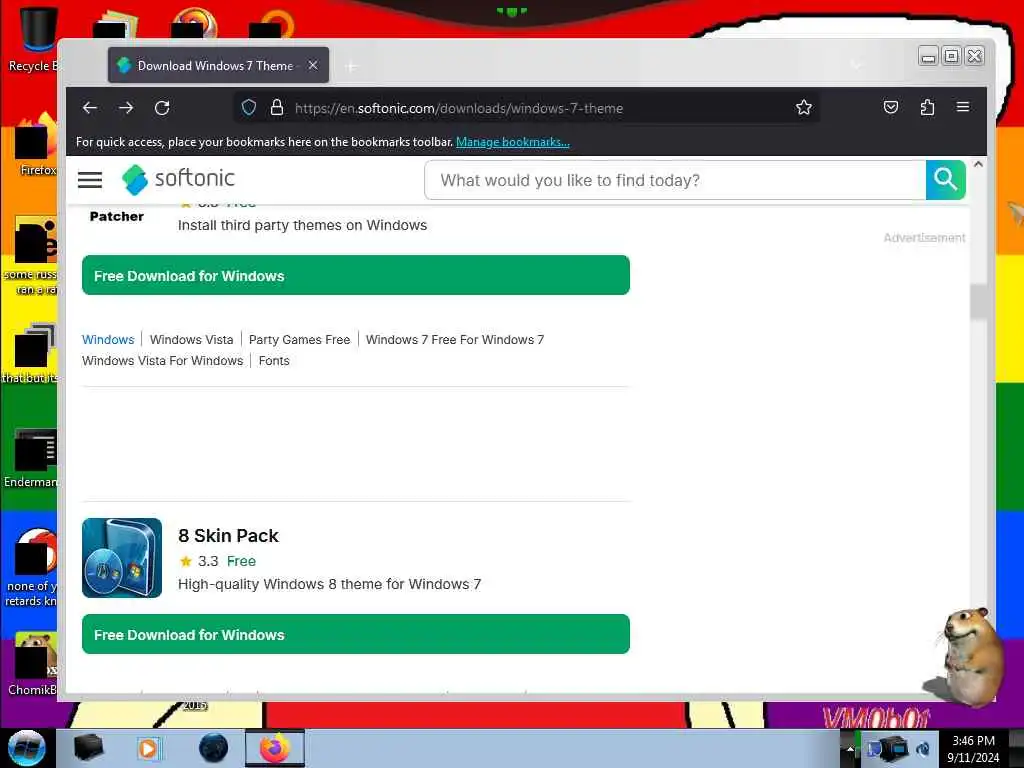Select Enderman desktop icon
The height and width of the screenshot is (768, 1024).
coord(31,458)
